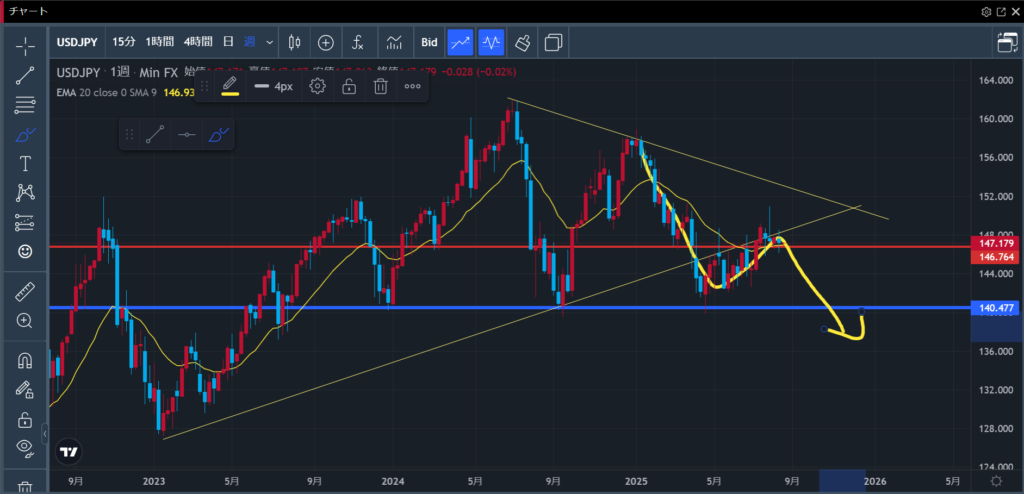The width and height of the screenshot is (1024, 494).
Task: Open the candlestick chart type menu
Action: tap(295, 42)
